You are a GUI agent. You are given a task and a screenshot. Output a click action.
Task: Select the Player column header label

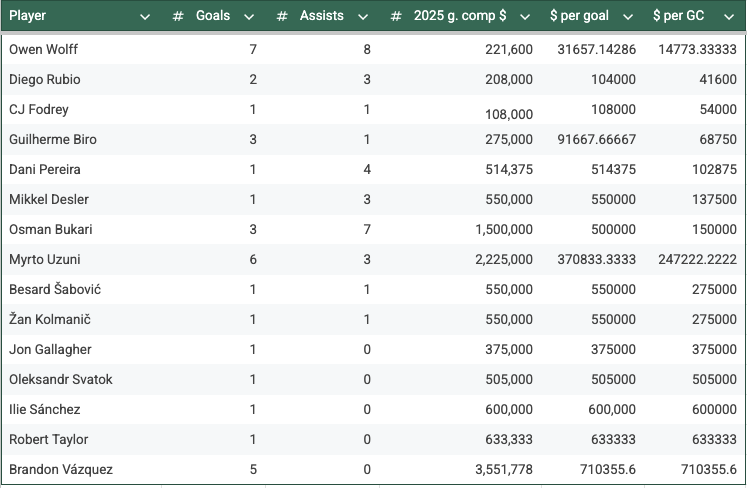28,16
